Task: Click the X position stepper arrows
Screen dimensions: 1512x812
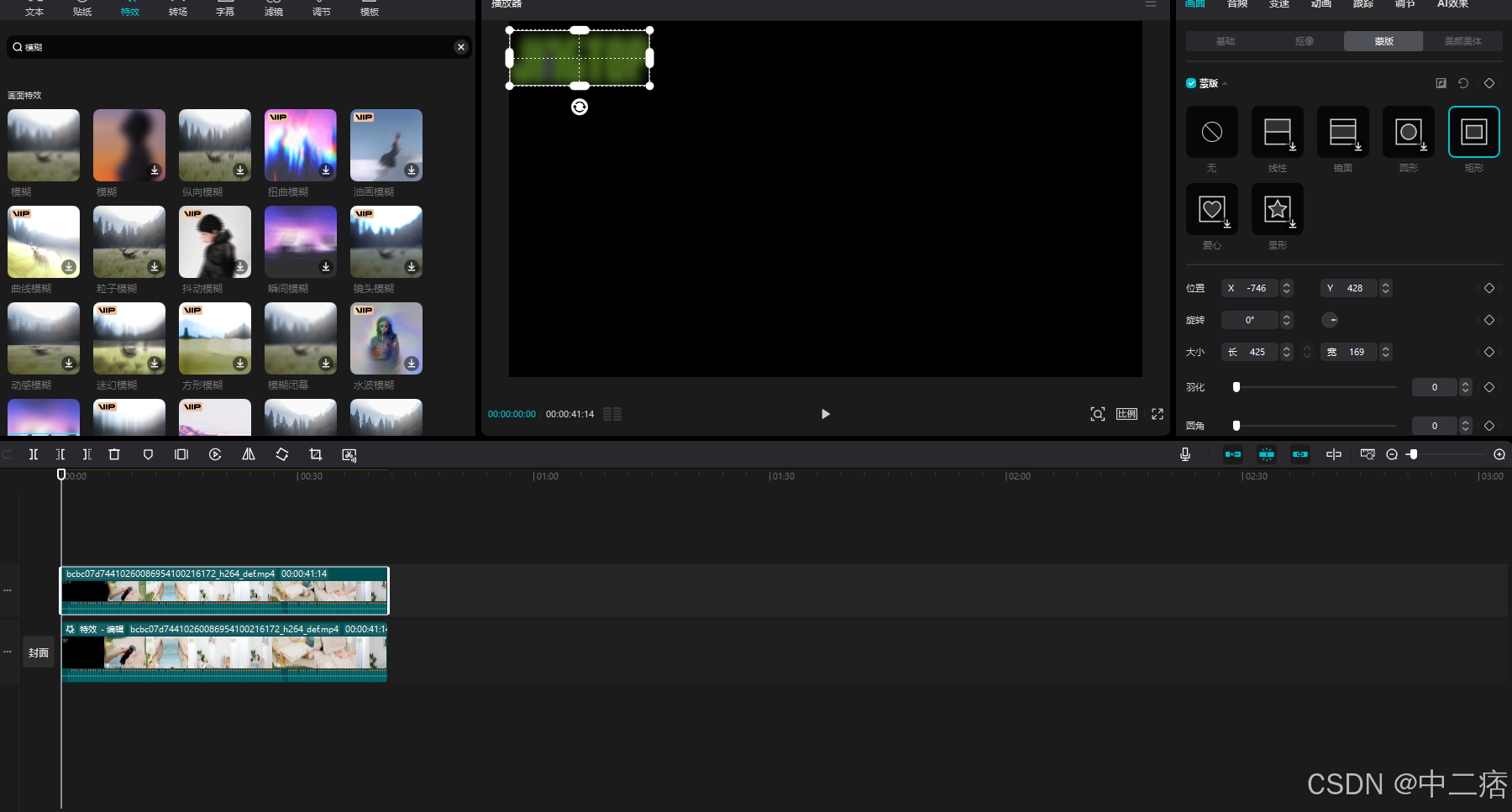Action: pos(1287,288)
